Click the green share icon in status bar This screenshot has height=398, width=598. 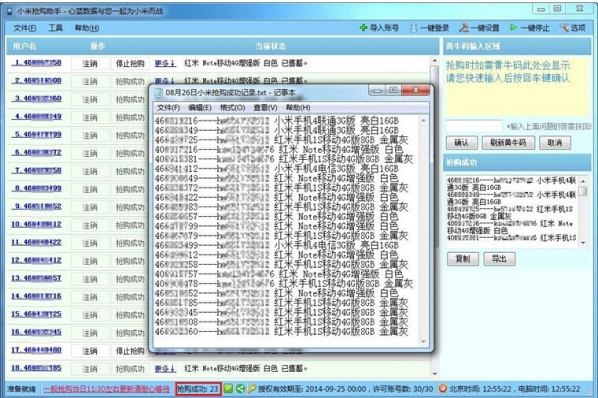tap(240, 389)
